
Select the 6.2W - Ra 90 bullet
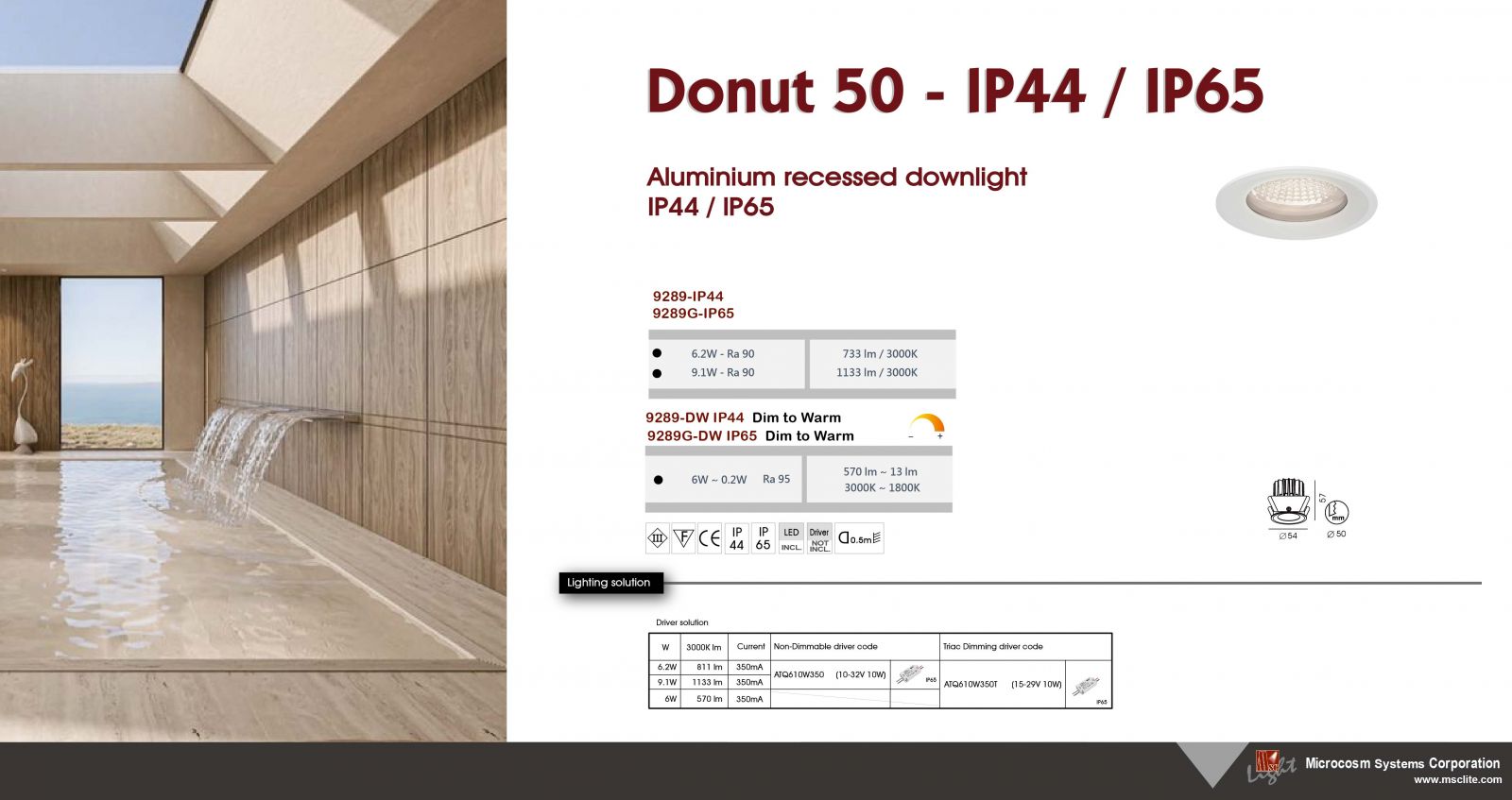[x=657, y=353]
